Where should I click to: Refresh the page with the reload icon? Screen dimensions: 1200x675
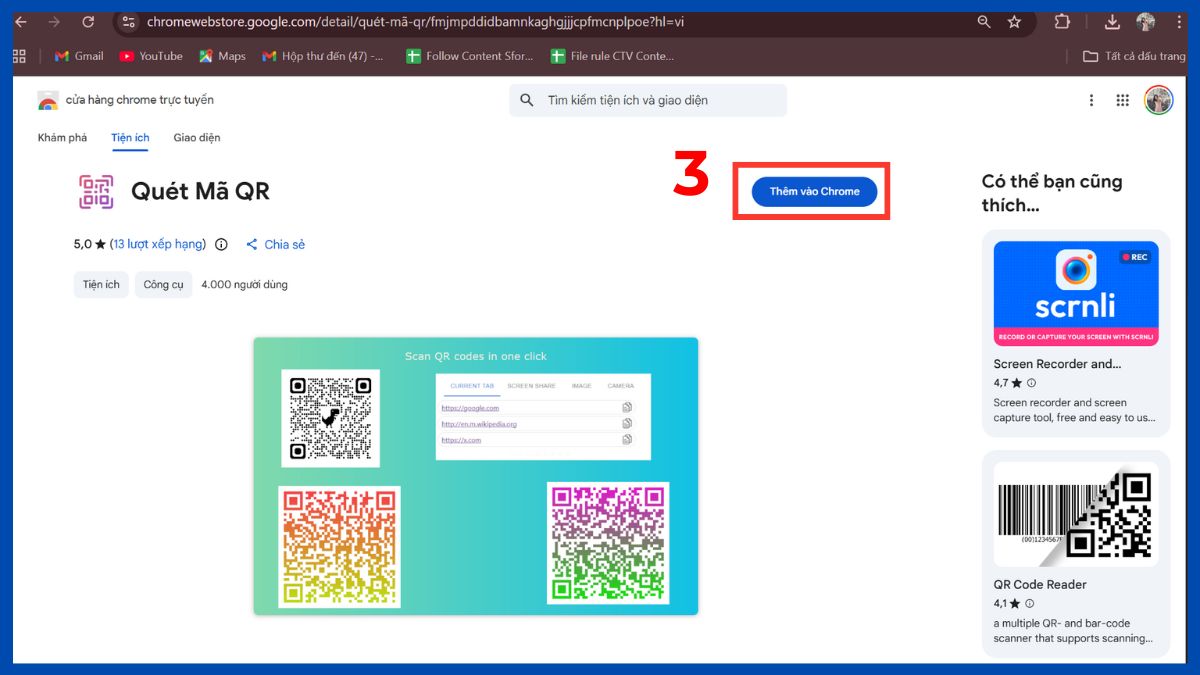coord(89,21)
